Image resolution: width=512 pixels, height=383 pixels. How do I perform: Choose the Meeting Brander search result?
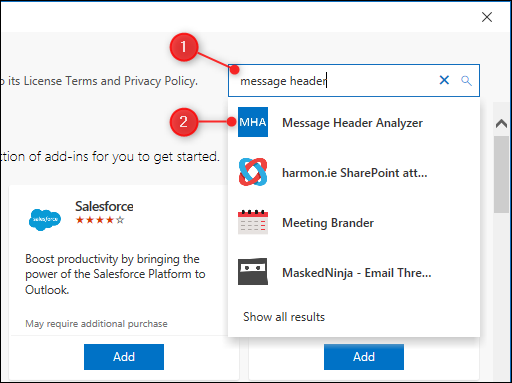click(354, 222)
